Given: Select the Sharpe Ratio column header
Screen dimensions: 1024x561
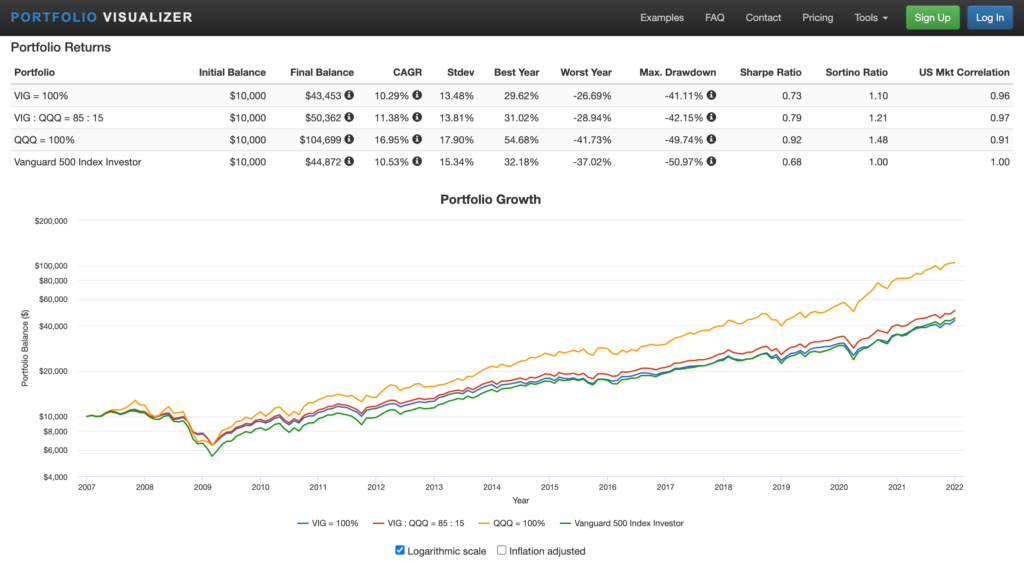Looking at the screenshot, I should pyautogui.click(x=771, y=72).
